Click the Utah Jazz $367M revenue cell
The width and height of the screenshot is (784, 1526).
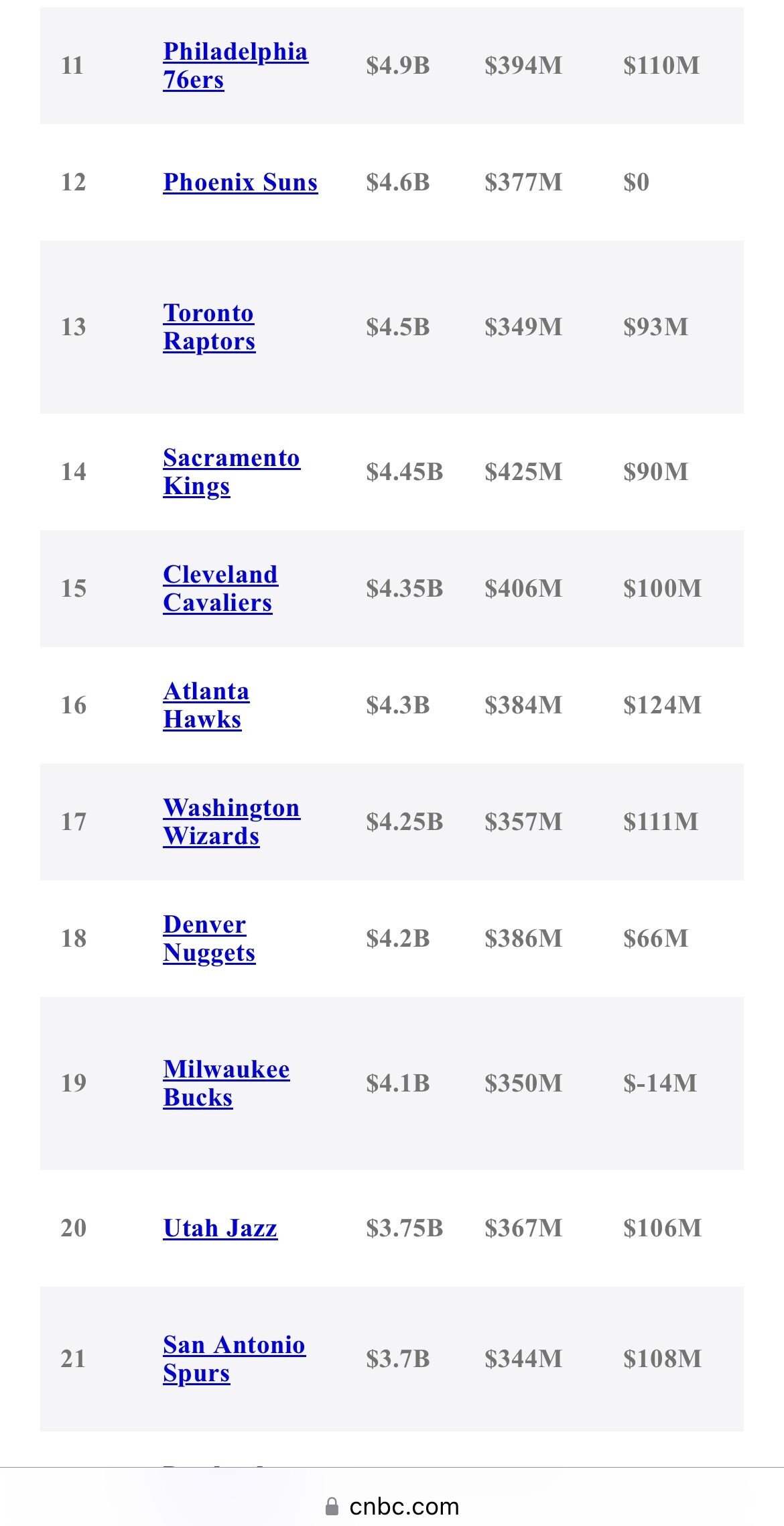[x=523, y=1228]
